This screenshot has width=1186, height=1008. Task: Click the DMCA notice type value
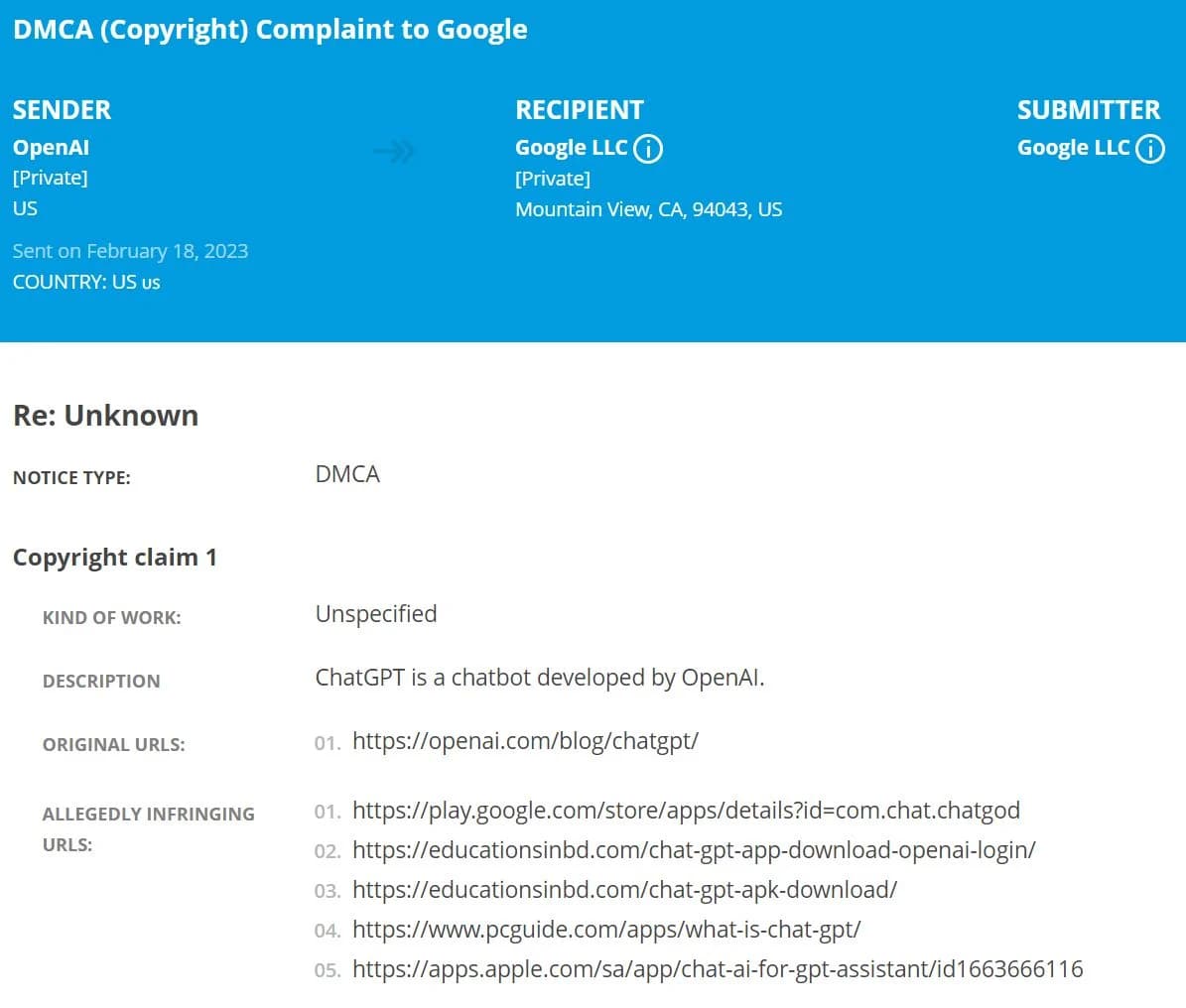(x=347, y=474)
